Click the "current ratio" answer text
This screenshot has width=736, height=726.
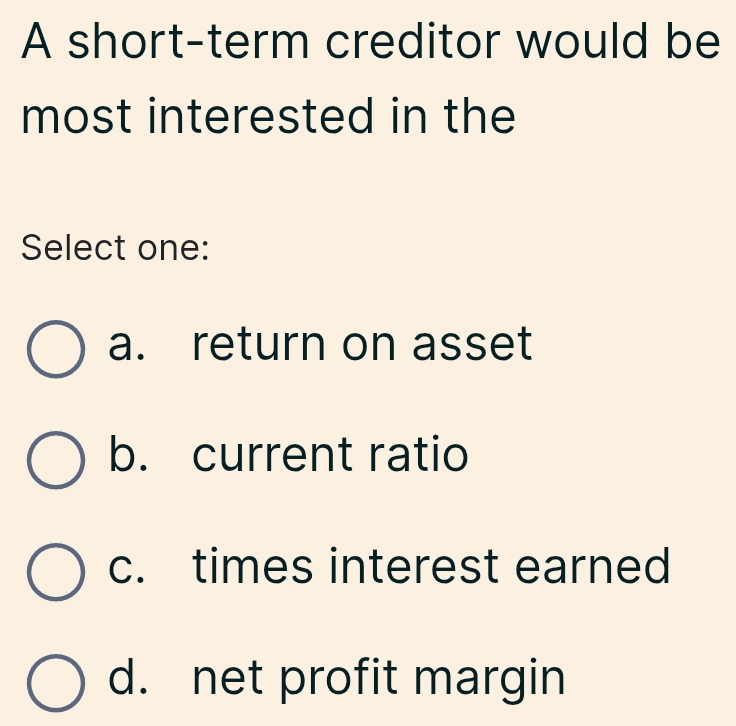coord(330,457)
